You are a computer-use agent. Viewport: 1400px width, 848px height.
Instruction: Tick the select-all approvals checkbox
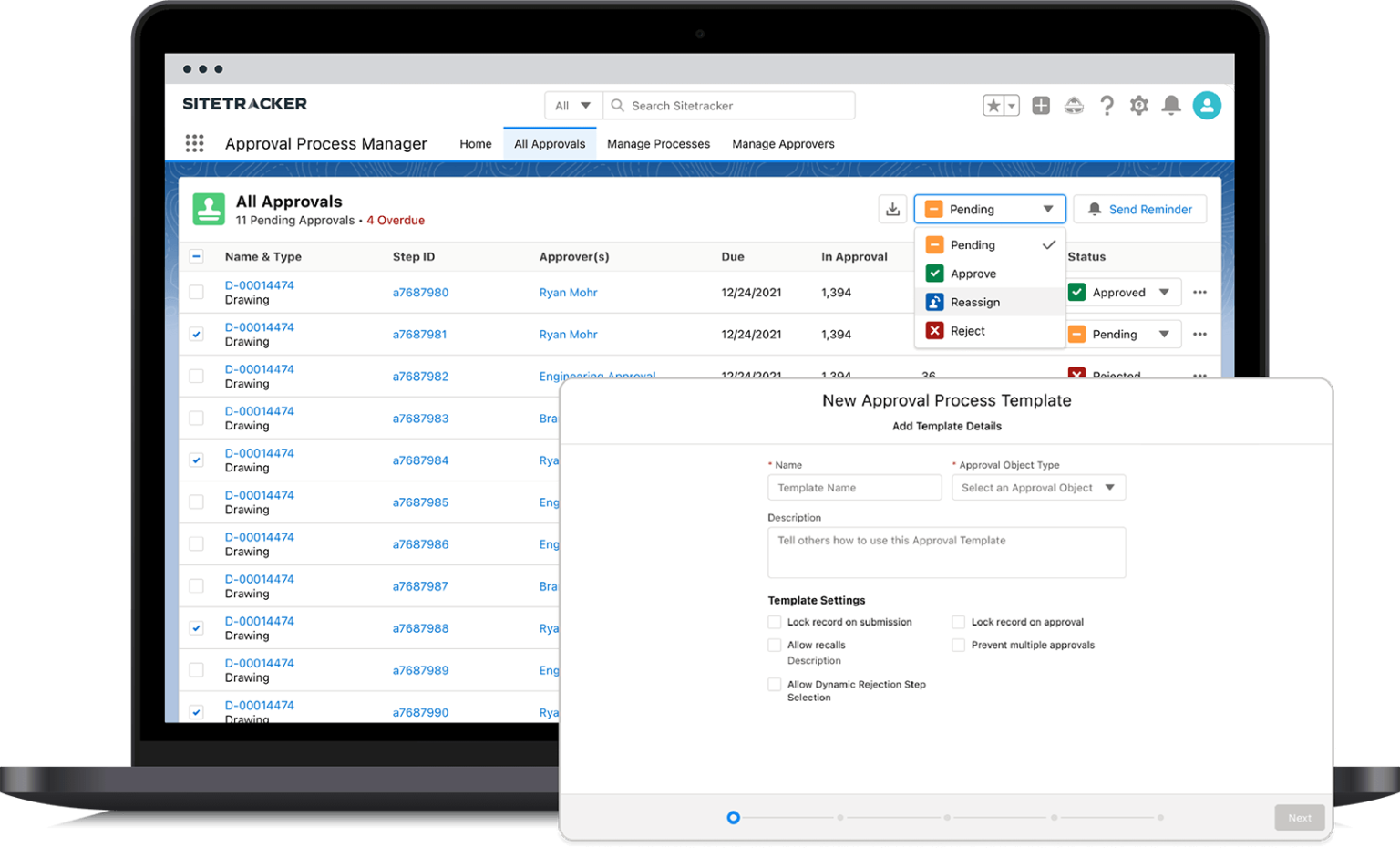click(196, 256)
